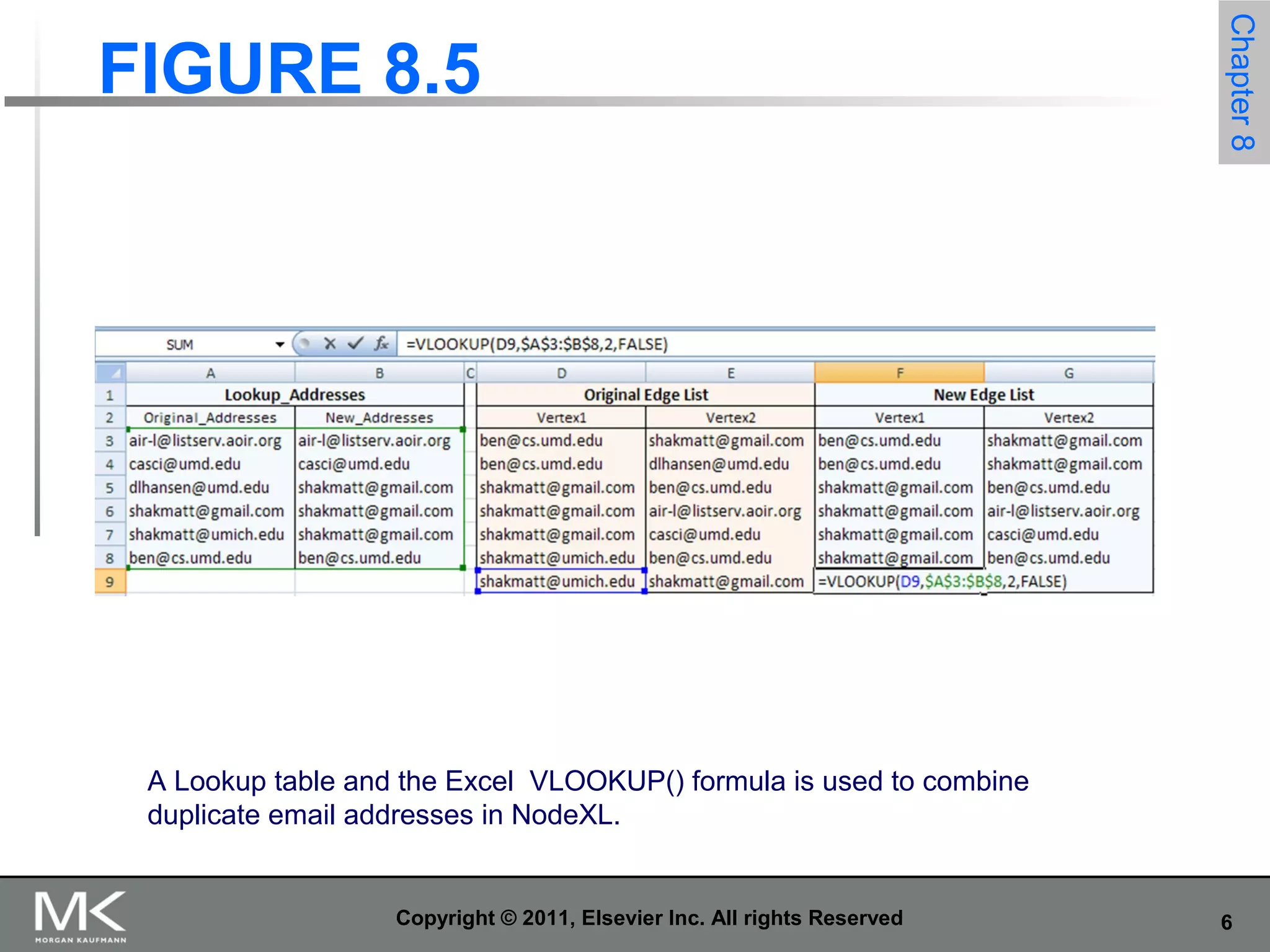Click the confirm checkmark formula icon
1270x952 pixels.
[x=355, y=343]
